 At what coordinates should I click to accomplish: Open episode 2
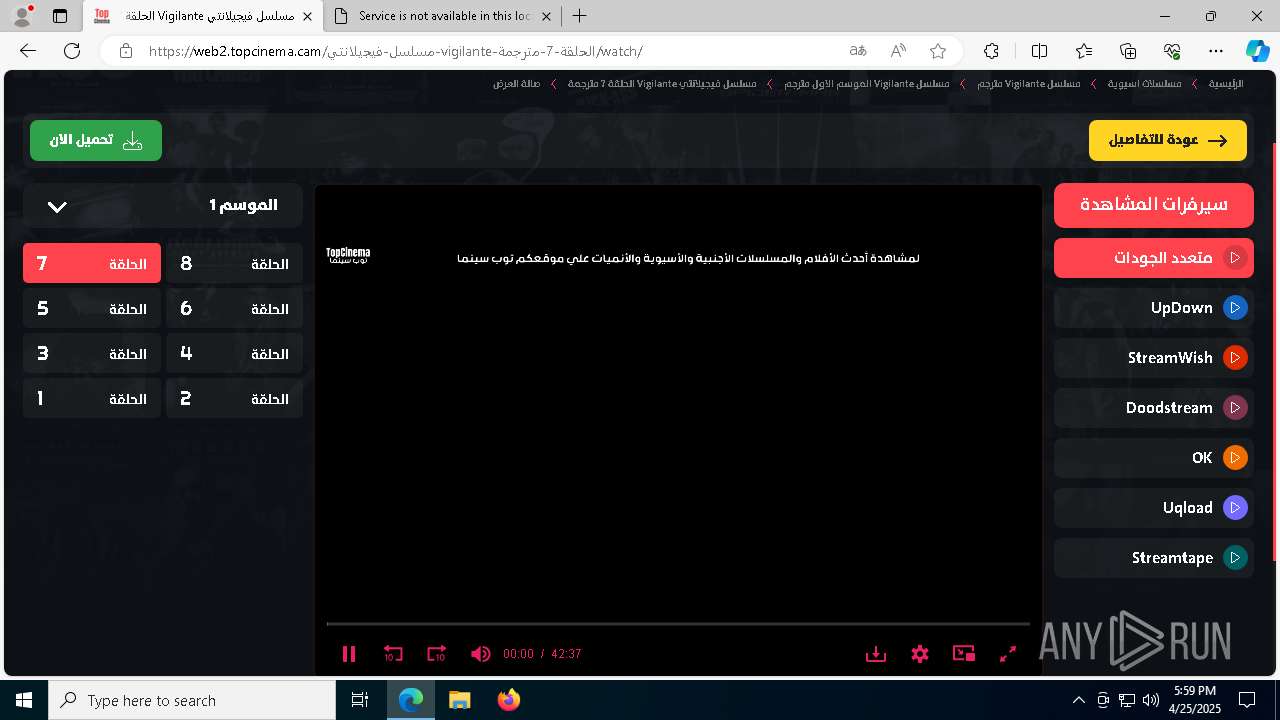coord(235,399)
